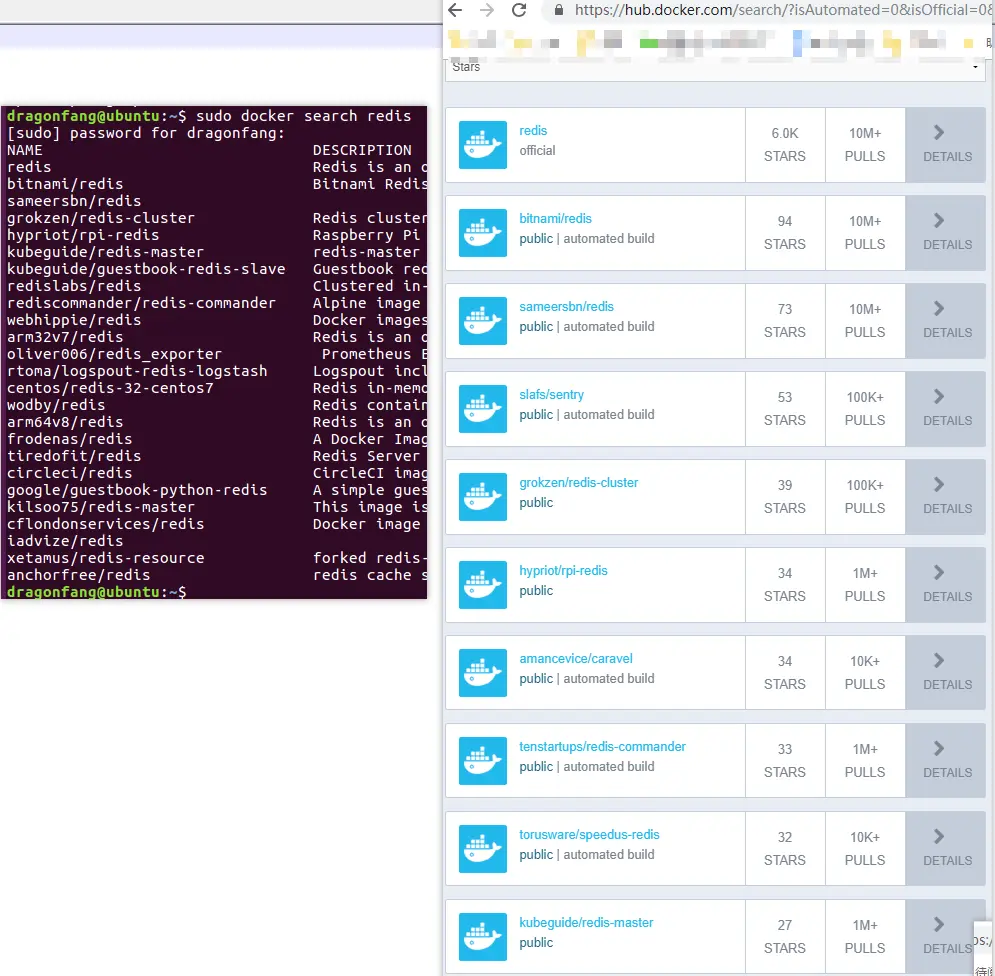Click the 33 STARS count for tenstartups/redis-commander
This screenshot has width=995, height=976.
pos(785,761)
